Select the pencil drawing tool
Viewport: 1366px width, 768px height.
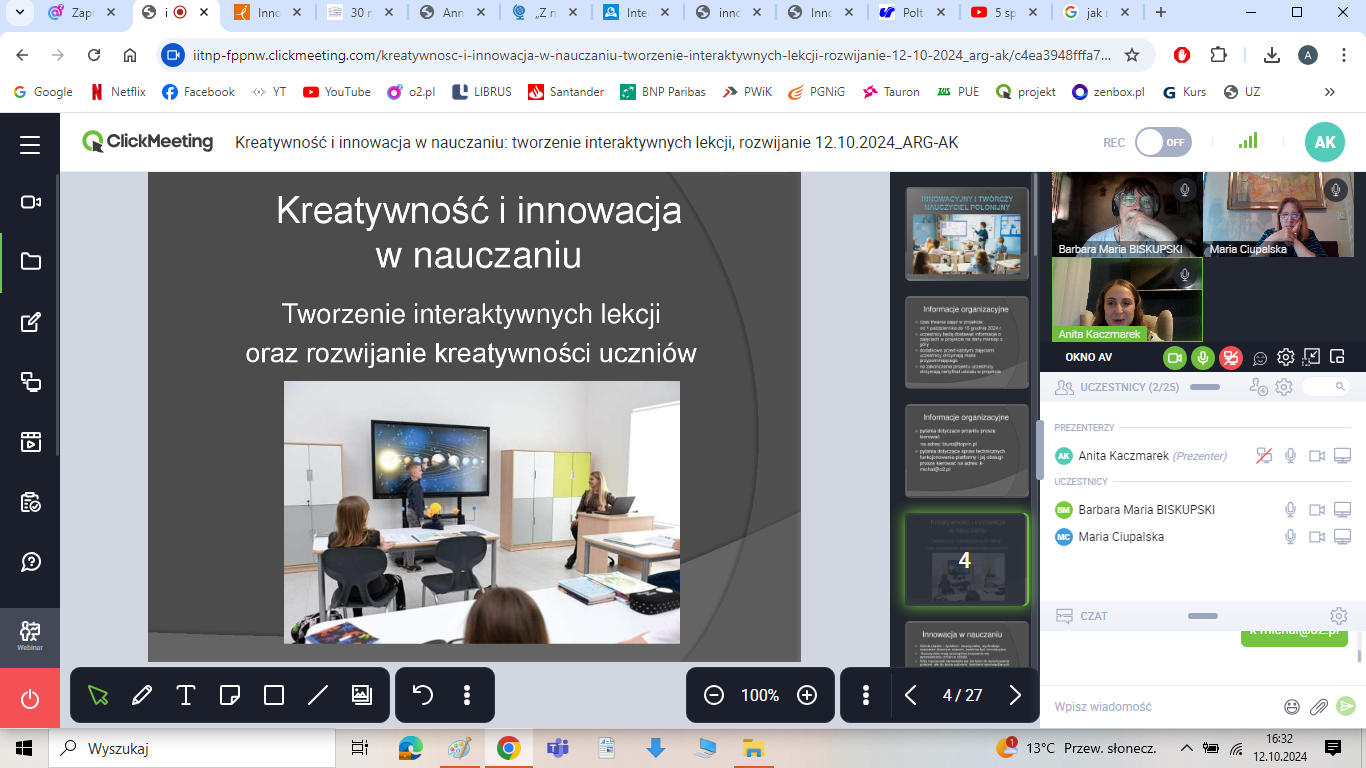click(142, 695)
